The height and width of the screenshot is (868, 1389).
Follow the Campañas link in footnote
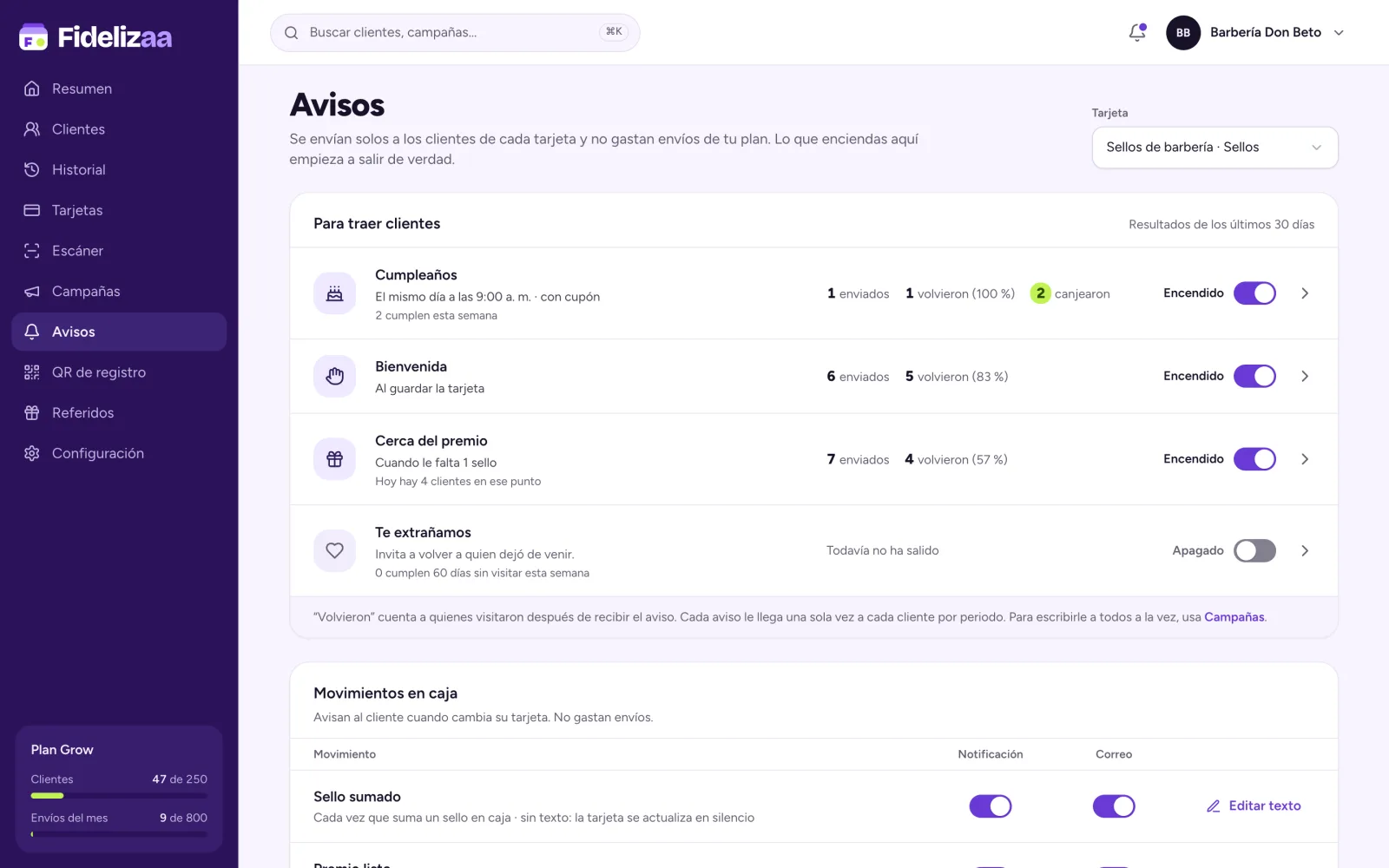pyautogui.click(x=1234, y=617)
